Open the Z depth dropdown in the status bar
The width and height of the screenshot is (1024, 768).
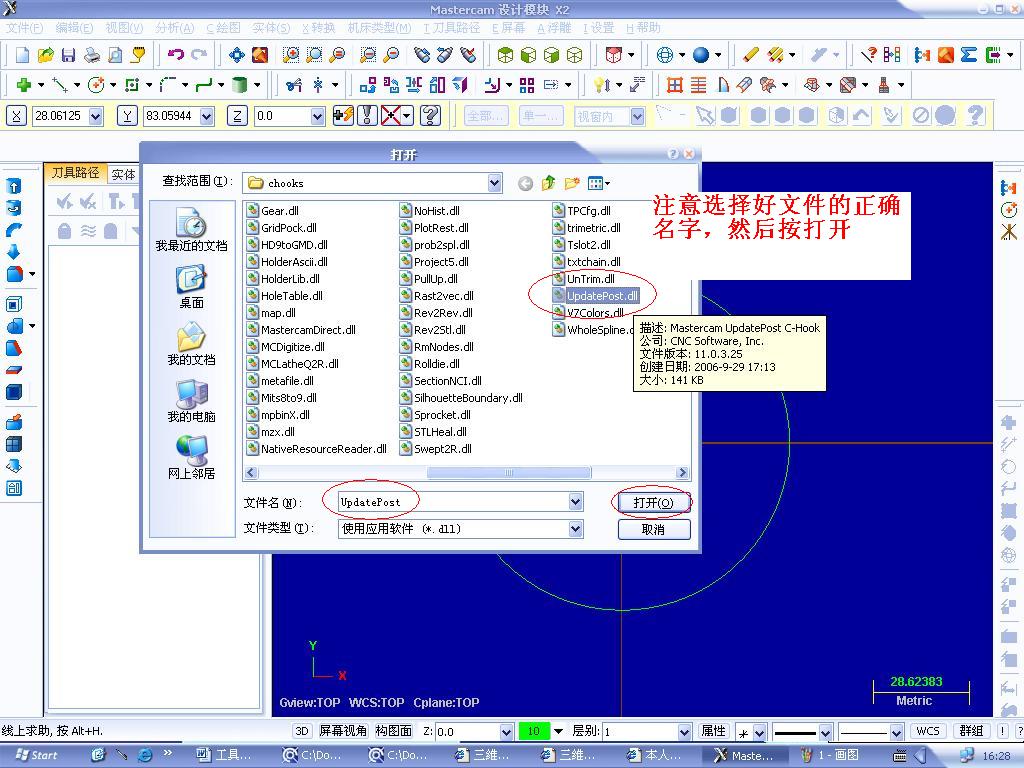[506, 732]
